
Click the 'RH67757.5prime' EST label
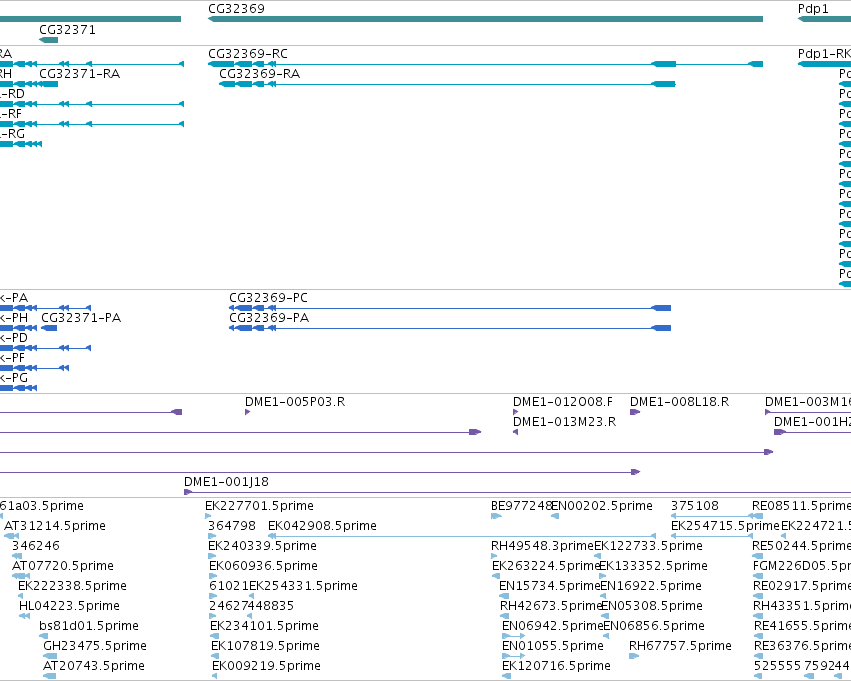(x=680, y=646)
